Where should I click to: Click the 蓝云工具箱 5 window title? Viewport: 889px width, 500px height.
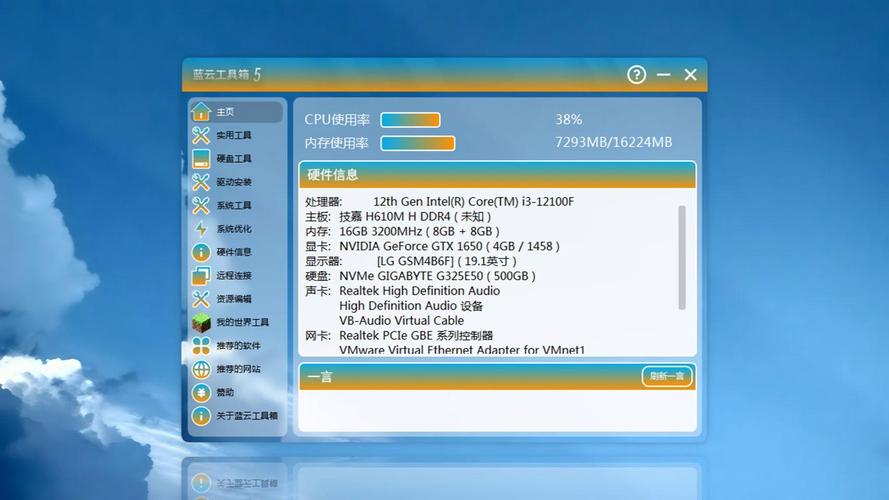[x=227, y=74]
